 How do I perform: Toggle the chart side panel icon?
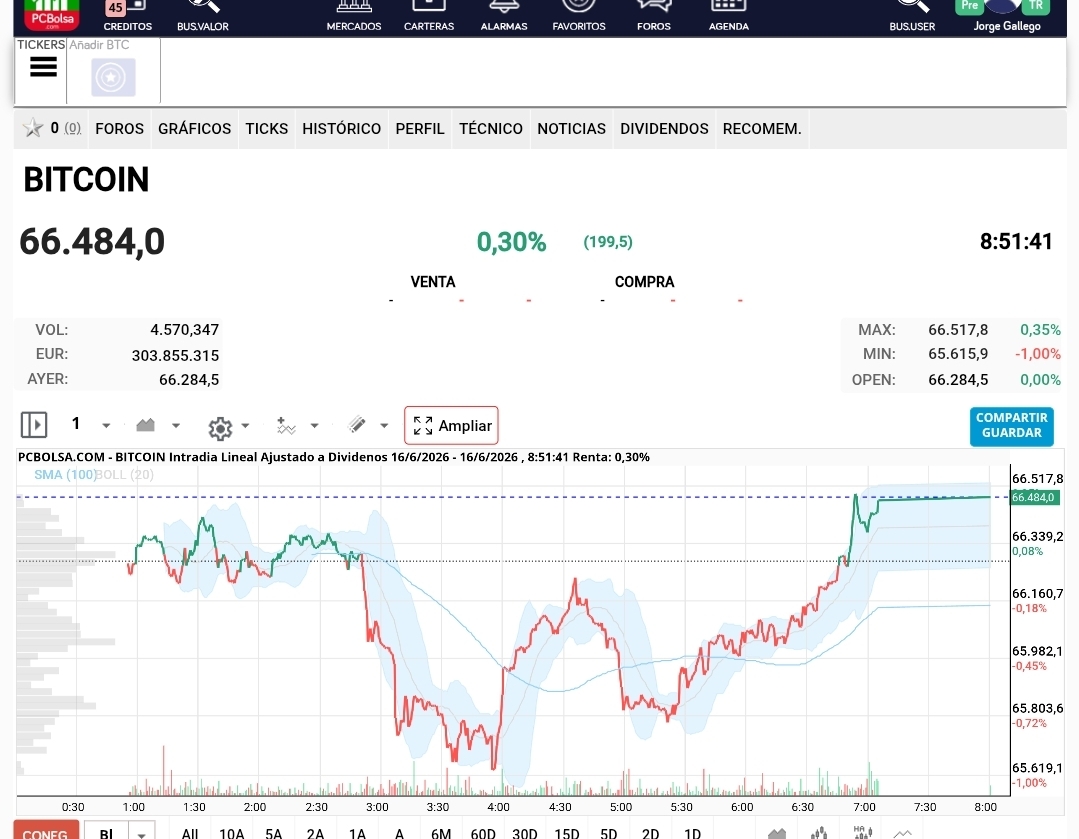pyautogui.click(x=34, y=425)
